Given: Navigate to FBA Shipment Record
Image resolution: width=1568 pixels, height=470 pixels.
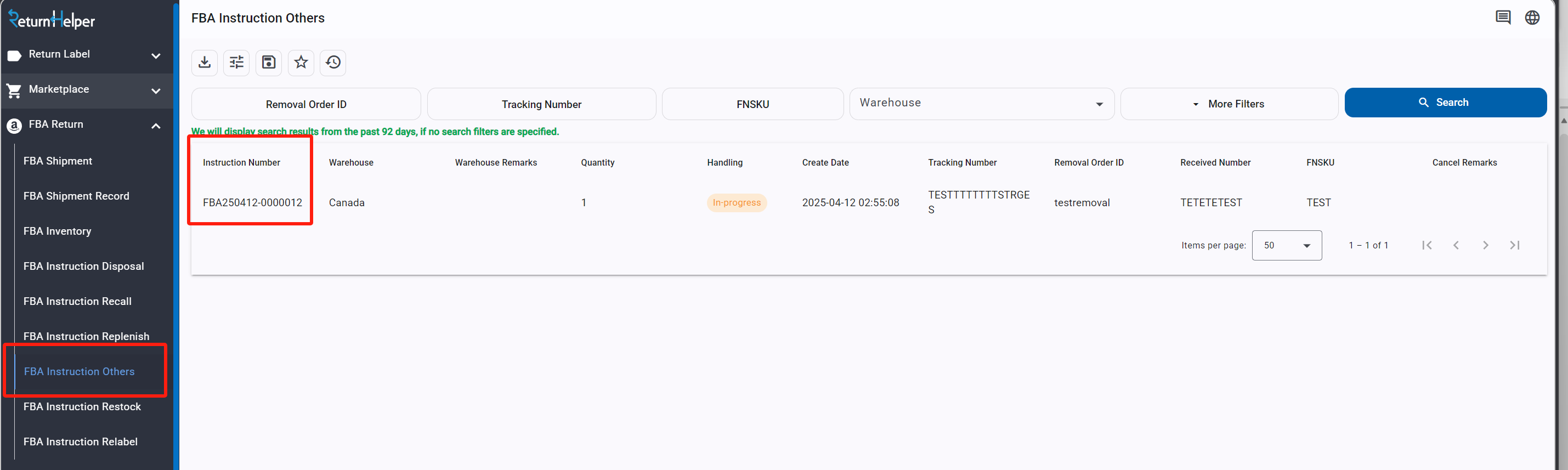Looking at the screenshot, I should click(77, 197).
